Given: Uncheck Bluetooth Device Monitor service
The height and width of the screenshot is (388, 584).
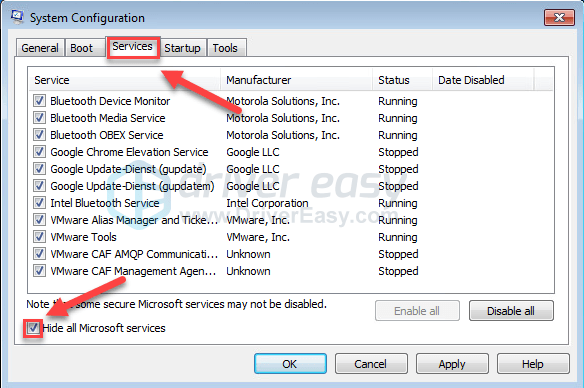Looking at the screenshot, I should pyautogui.click(x=39, y=101).
